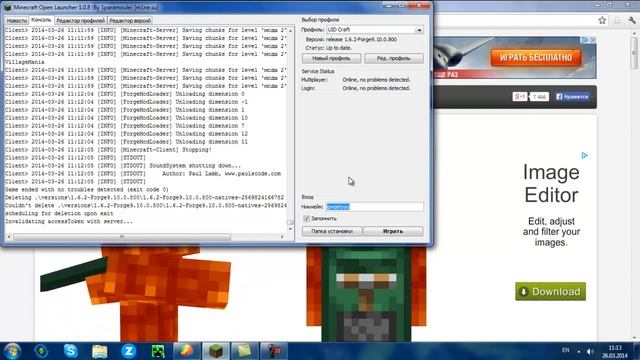Click the 'Статус: Up to date.' text
Viewport: 640px width, 360px height.
328,48
